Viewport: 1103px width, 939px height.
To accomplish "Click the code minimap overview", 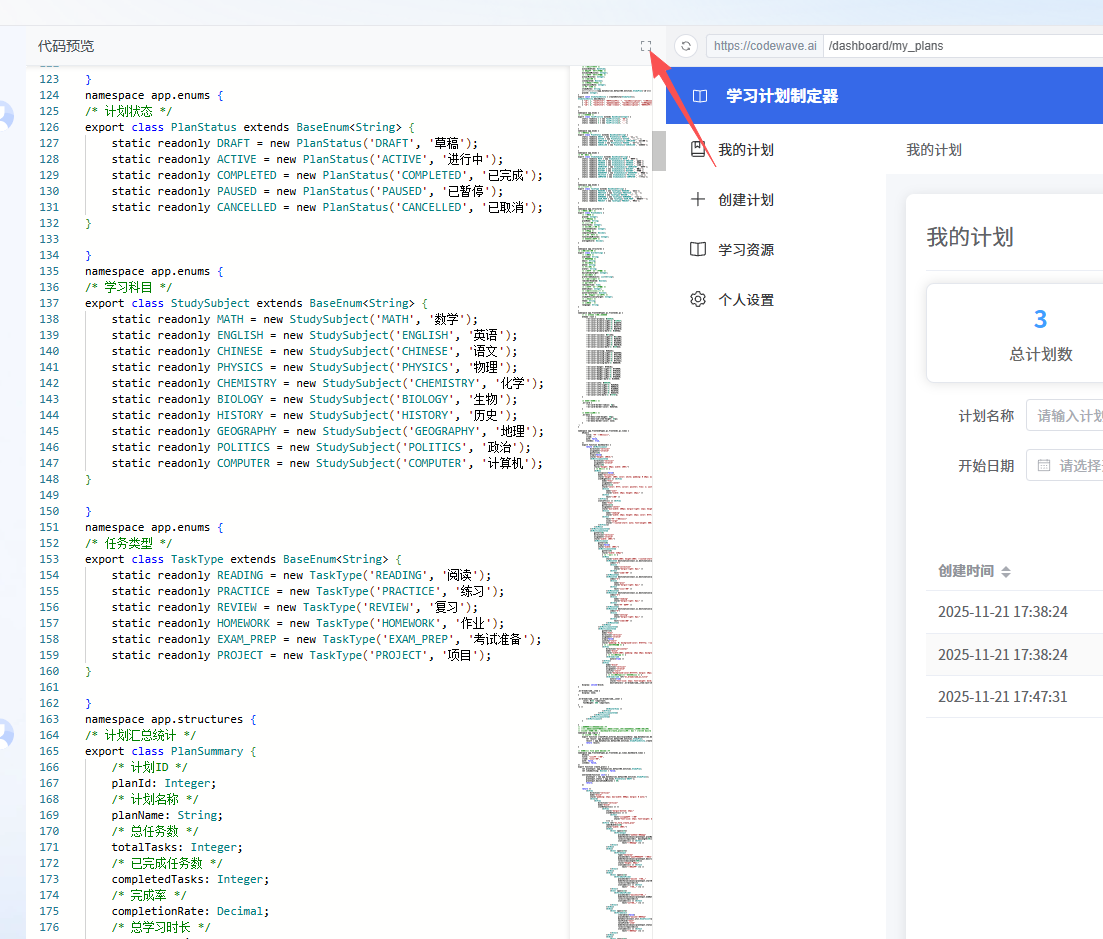I will [x=615, y=502].
